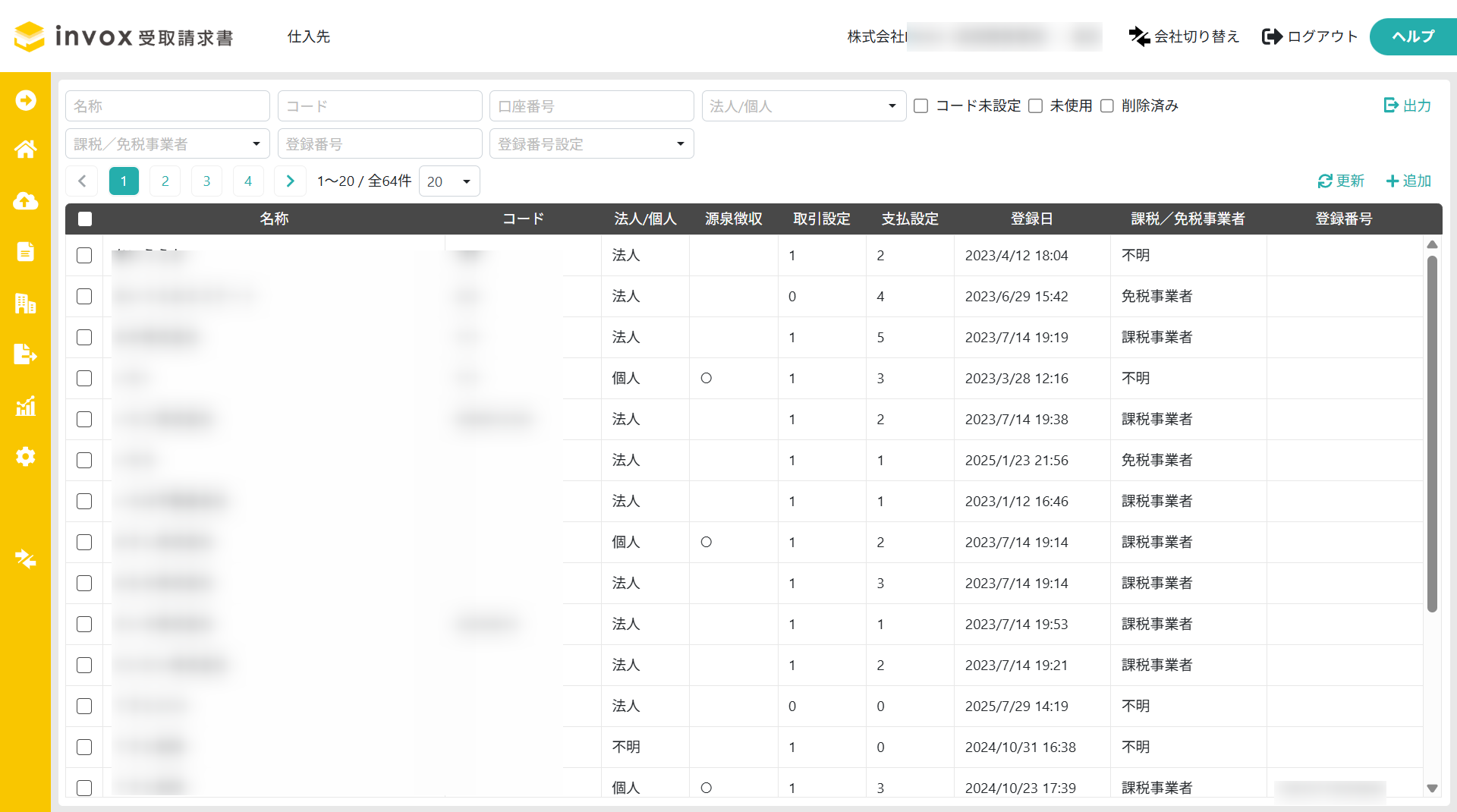Toggle the 未使用 filter checkbox

1035,106
